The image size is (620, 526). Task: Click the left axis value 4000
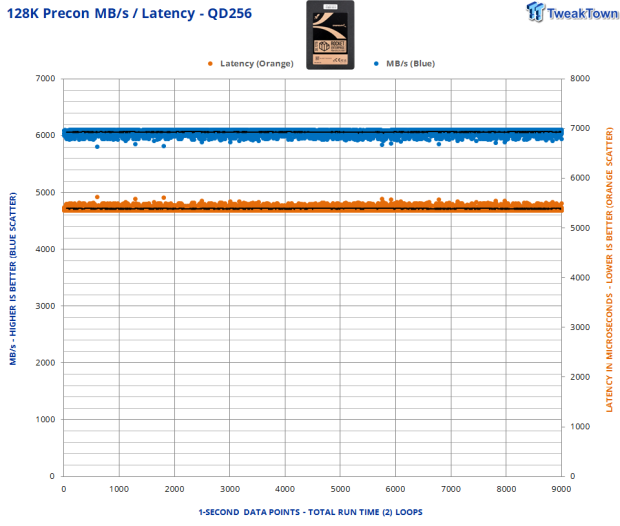point(45,249)
